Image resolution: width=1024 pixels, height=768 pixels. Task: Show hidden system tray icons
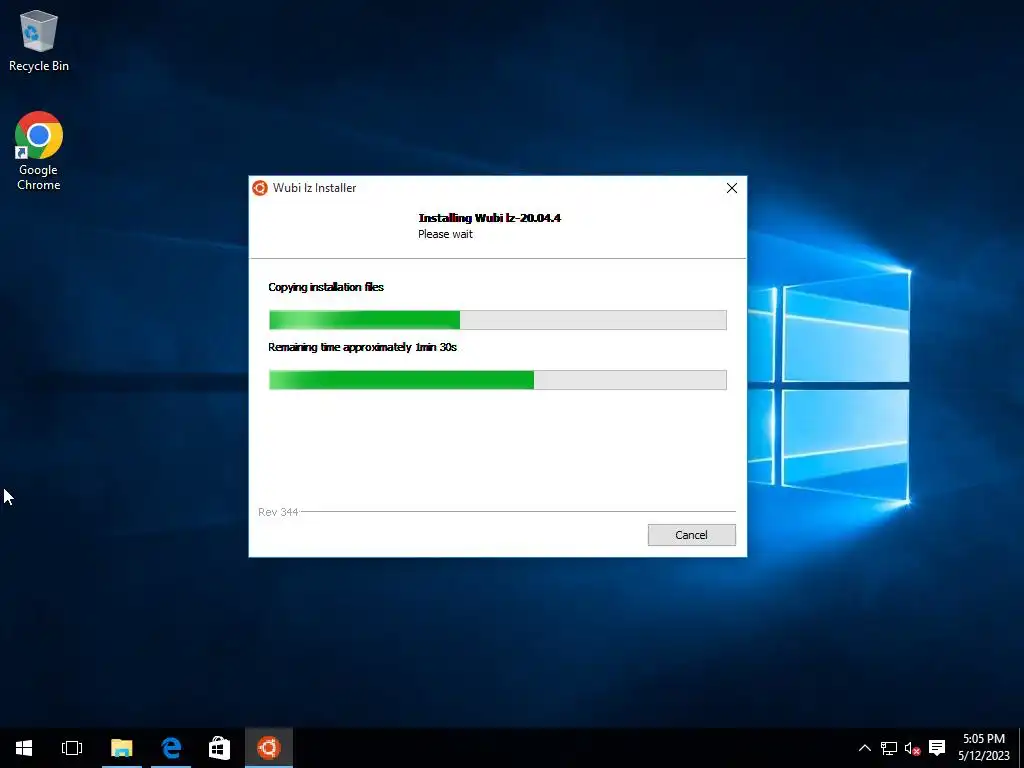pyautogui.click(x=865, y=748)
